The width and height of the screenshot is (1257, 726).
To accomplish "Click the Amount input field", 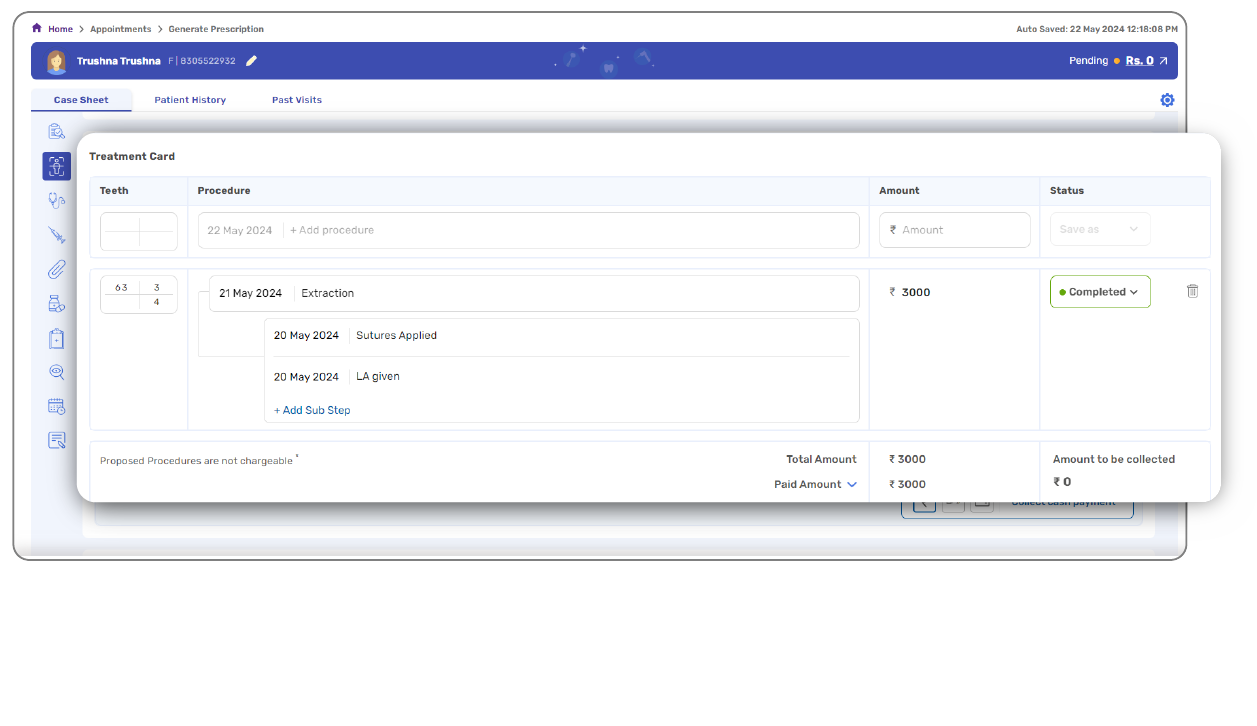I will pyautogui.click(x=955, y=230).
